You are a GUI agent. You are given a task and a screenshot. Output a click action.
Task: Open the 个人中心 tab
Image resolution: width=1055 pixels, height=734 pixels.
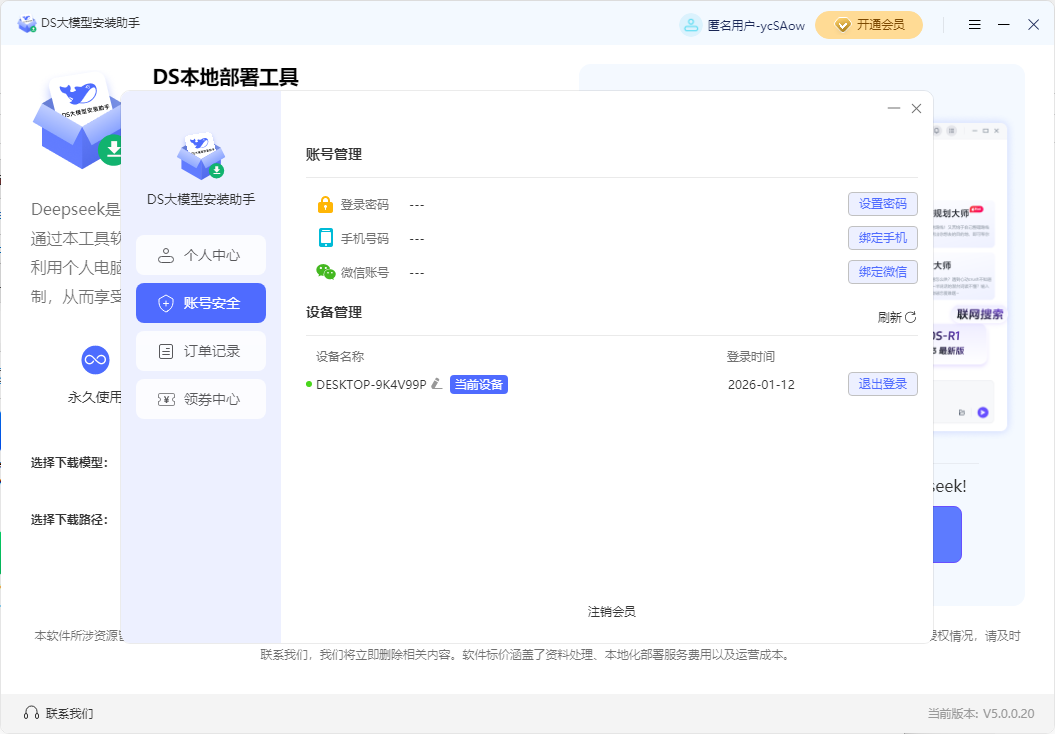click(x=201, y=255)
